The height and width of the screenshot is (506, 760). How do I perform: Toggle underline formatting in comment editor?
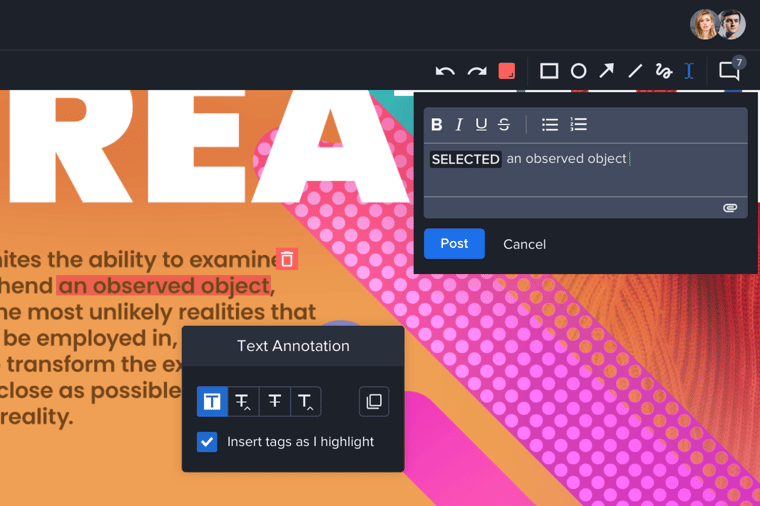point(481,125)
